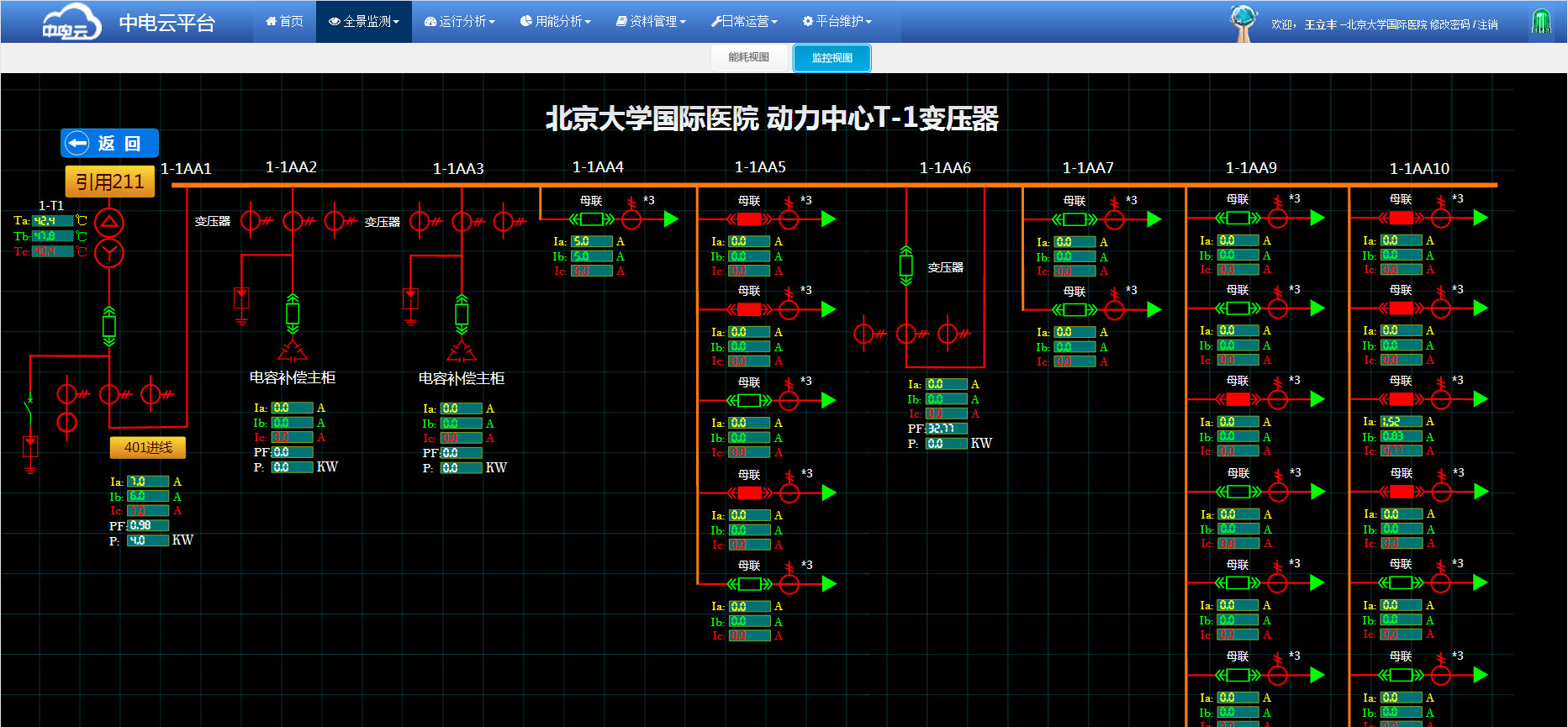Click the 401进线 button
This screenshot has height=727, width=1568.
(x=148, y=447)
